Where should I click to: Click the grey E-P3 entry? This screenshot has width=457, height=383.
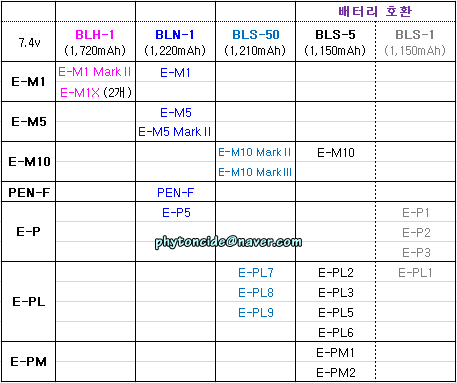pos(416,252)
